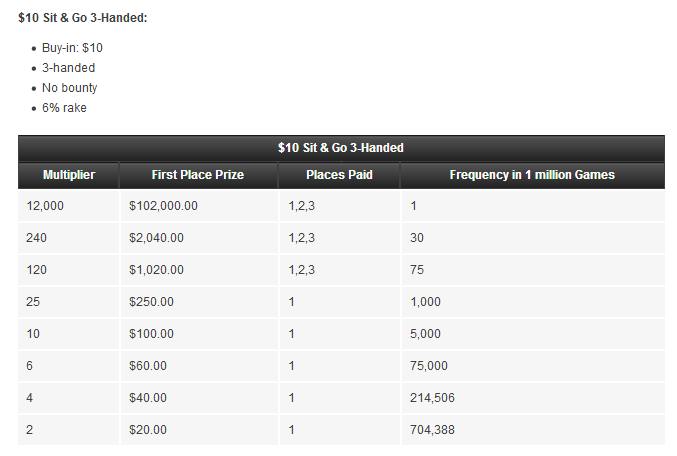Click the frequency value 214,506
This screenshot has width=677, height=456.
pos(432,398)
